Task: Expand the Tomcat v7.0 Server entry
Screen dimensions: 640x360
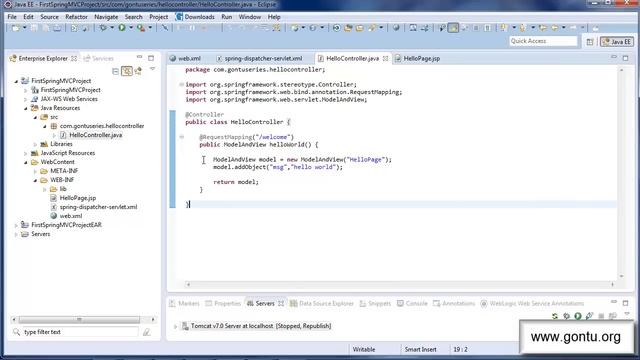Action: (176, 326)
